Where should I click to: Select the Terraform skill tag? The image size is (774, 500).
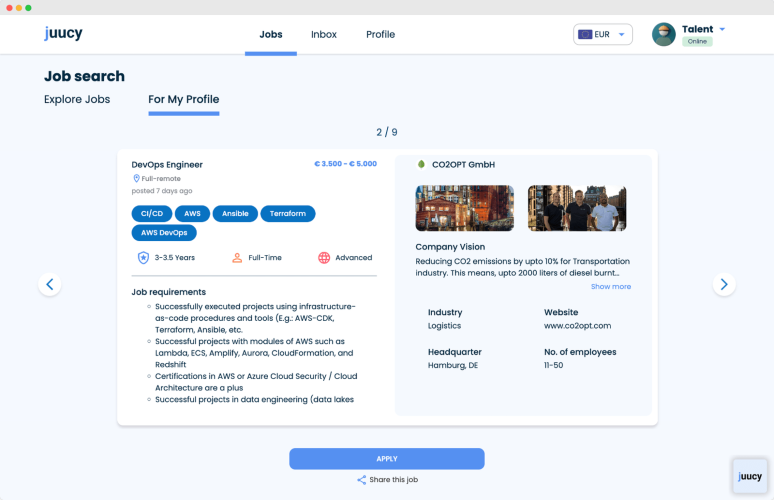pyautogui.click(x=288, y=214)
